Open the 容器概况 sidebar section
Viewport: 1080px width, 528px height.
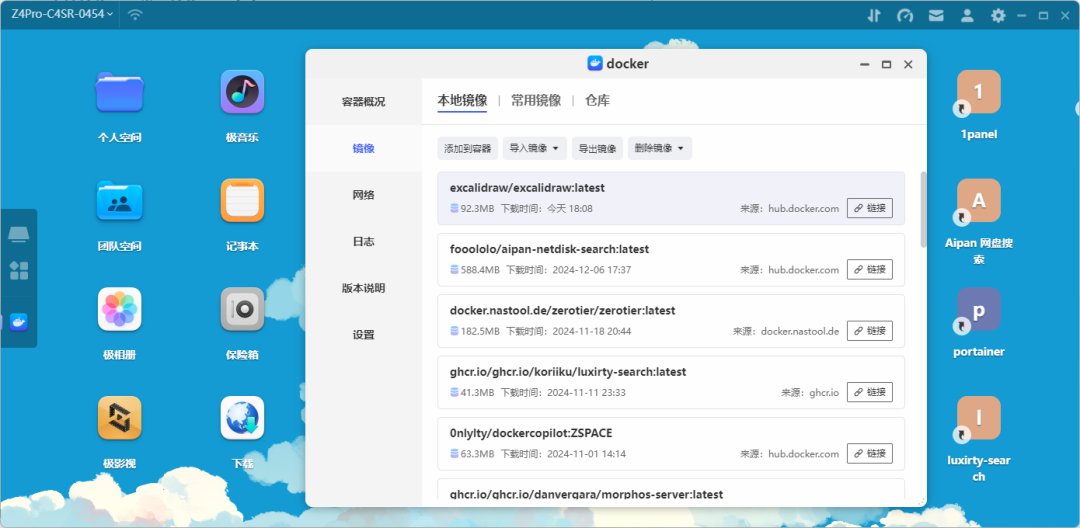pos(364,102)
